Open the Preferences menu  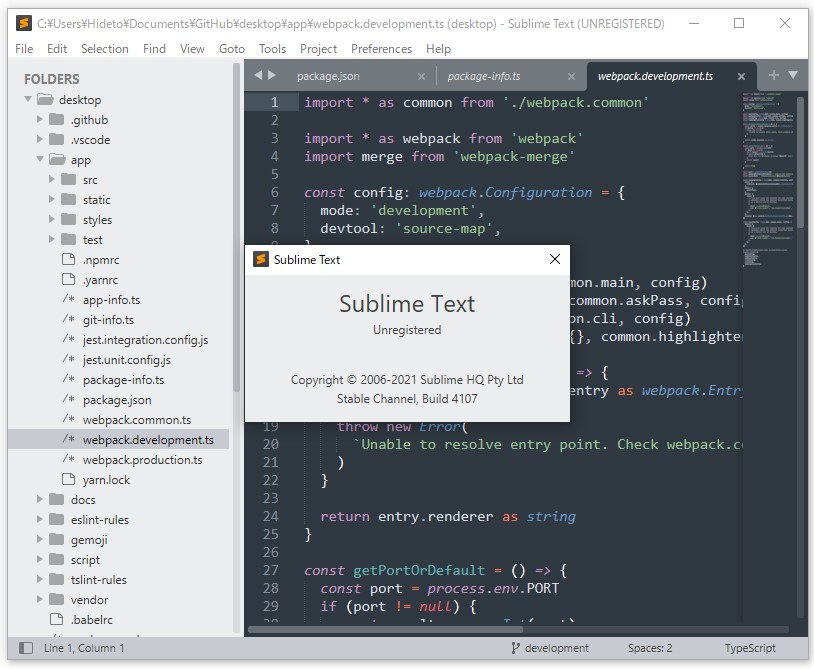tap(379, 48)
